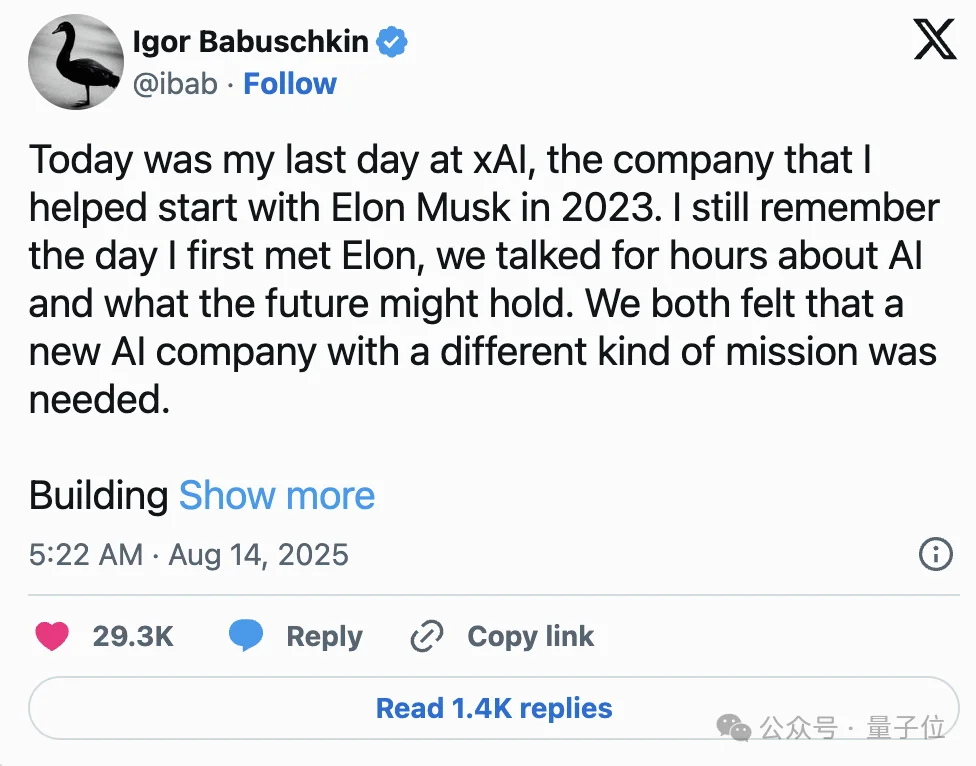976x766 pixels.
Task: Open Igor Babuschkin's profile name
Action: coord(250,42)
